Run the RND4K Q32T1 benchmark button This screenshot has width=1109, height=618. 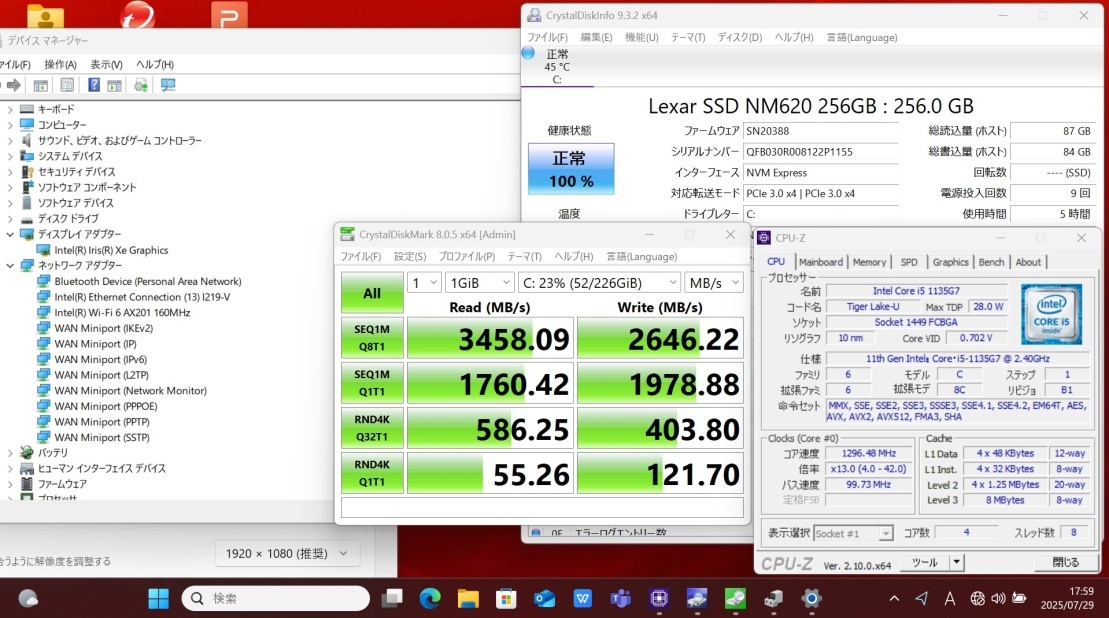372,428
